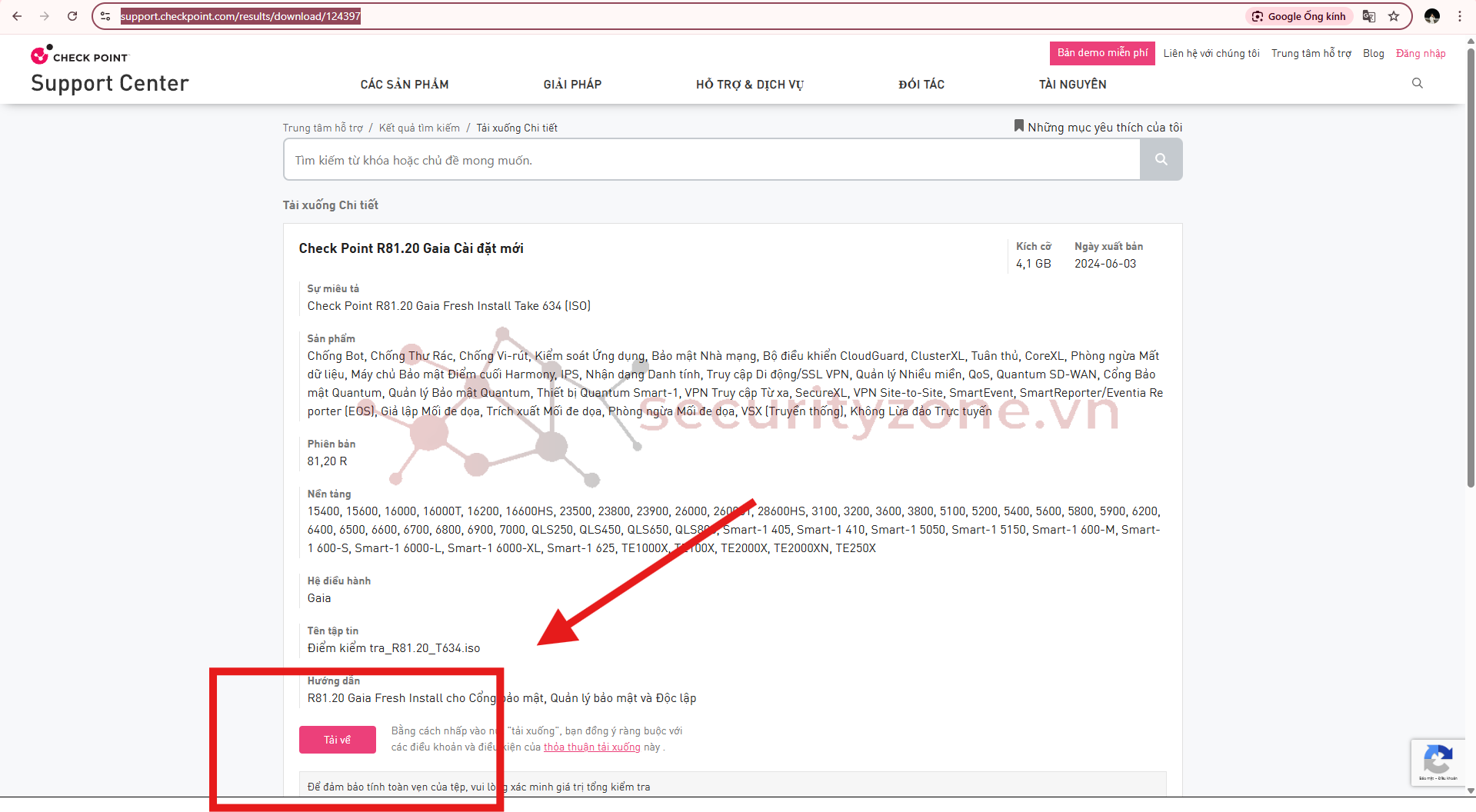Click the pink Tải về download button
The width and height of the screenshot is (1476, 812).
[x=338, y=740]
